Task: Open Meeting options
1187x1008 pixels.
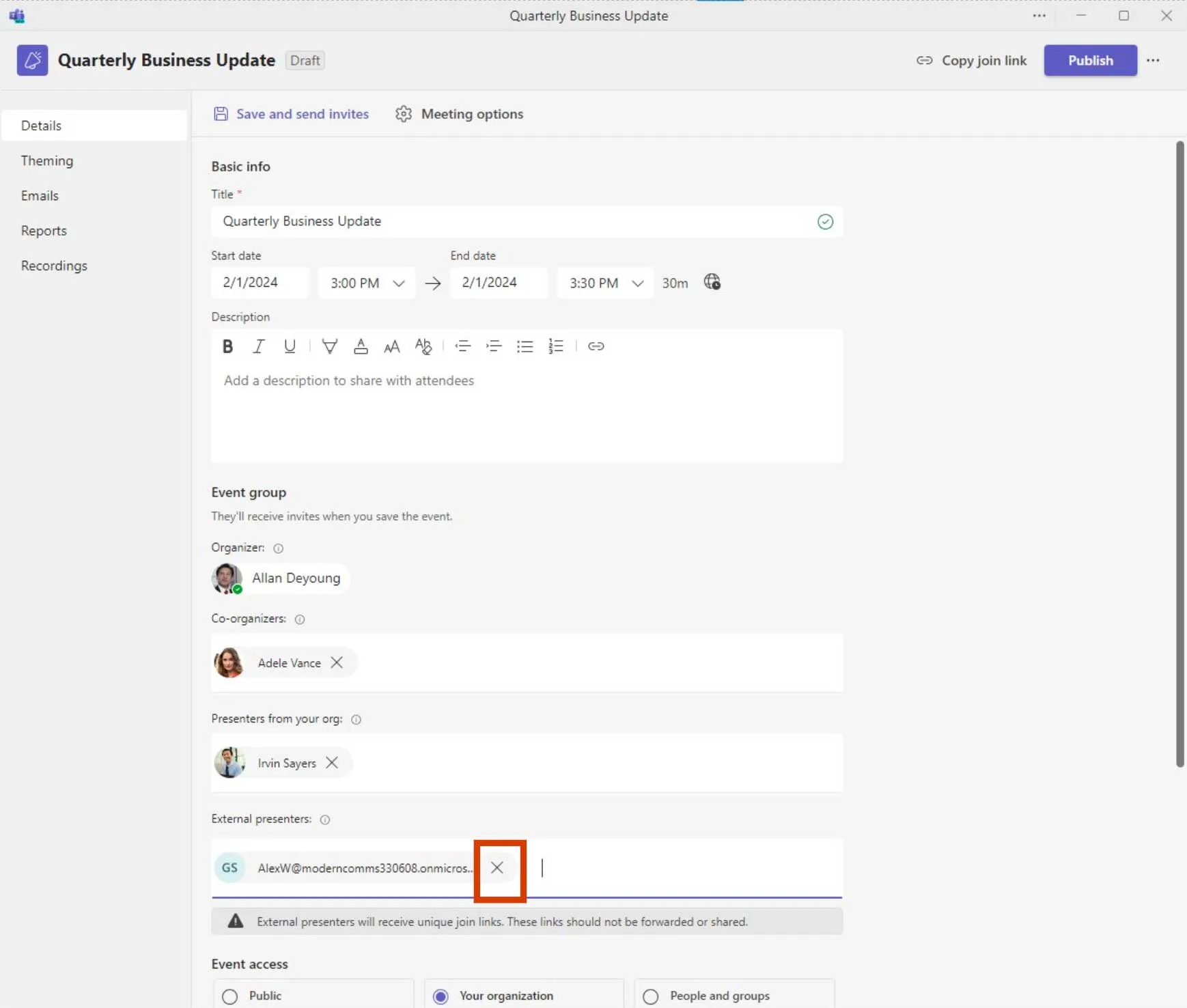Action: pos(459,114)
